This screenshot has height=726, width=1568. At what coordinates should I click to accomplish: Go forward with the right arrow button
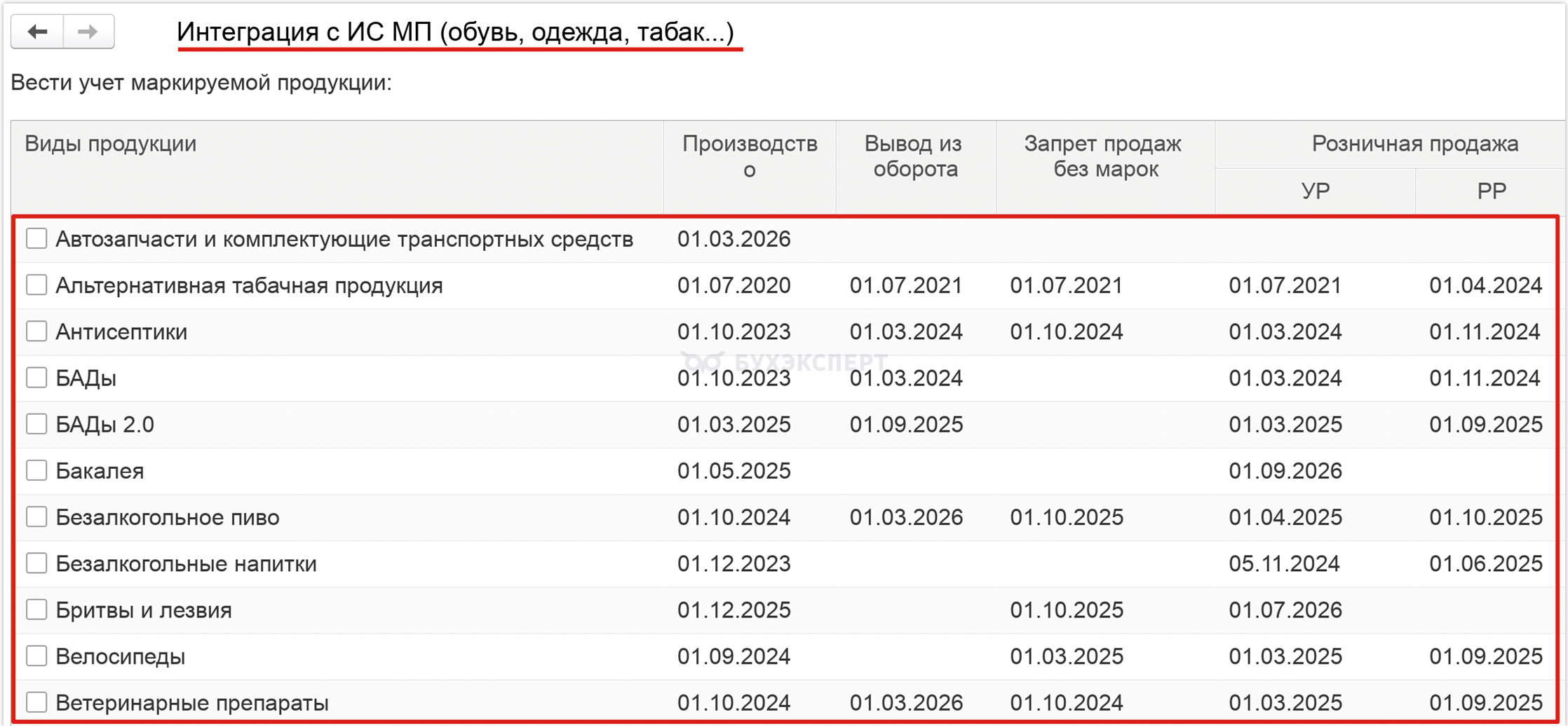tap(88, 32)
